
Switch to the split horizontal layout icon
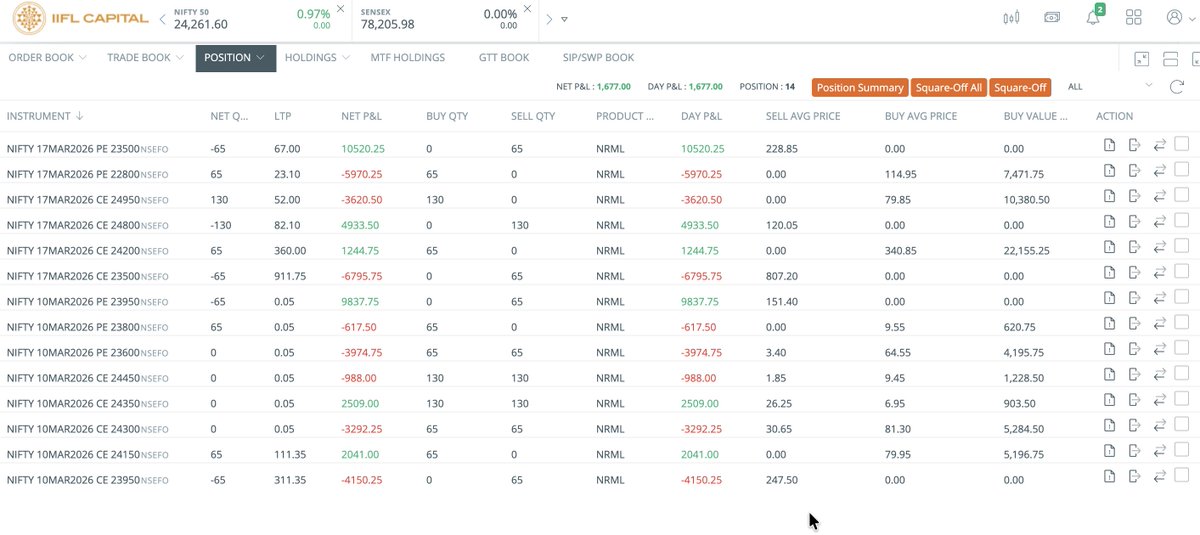(1170, 59)
